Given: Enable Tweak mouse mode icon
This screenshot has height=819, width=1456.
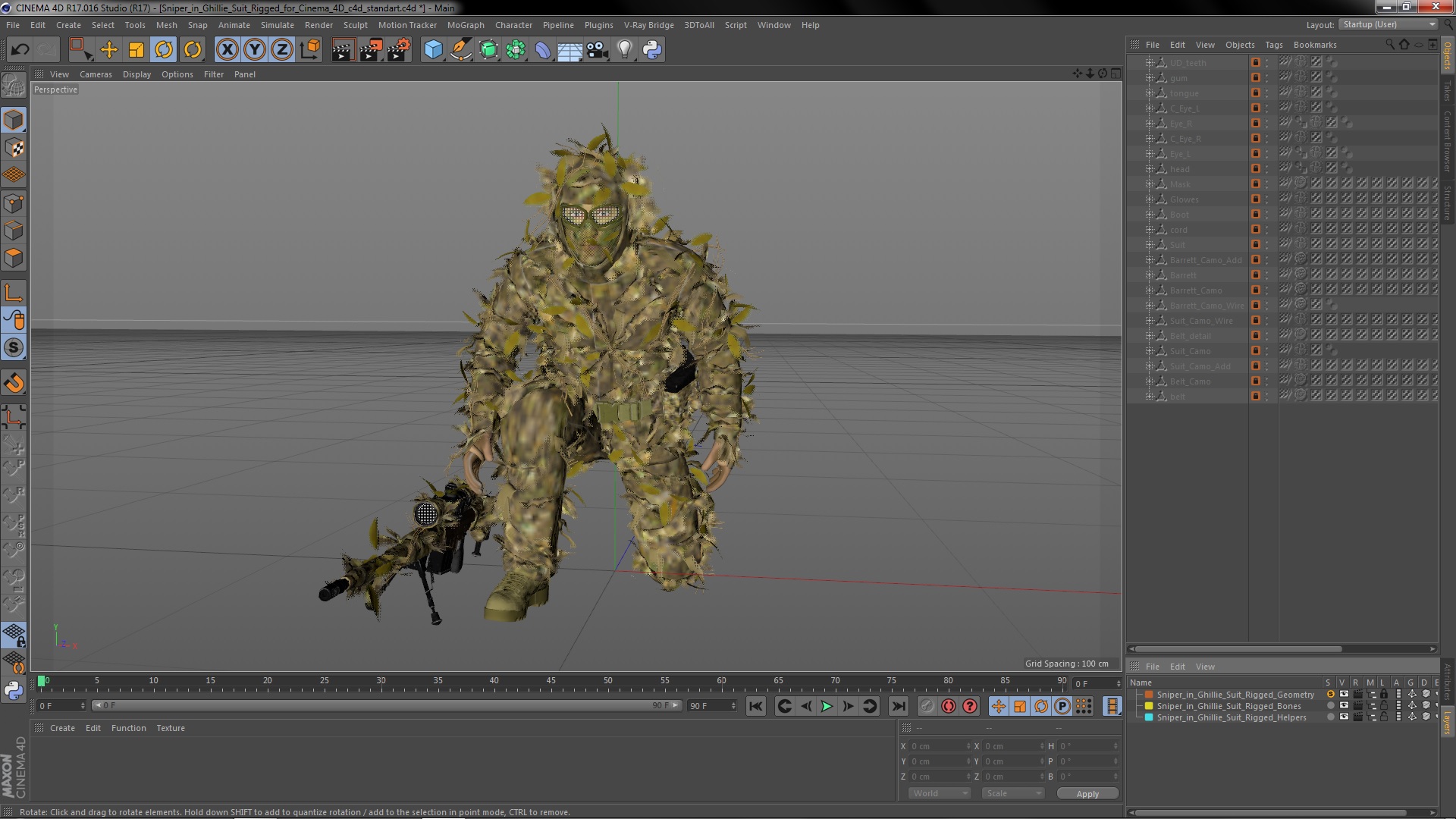Looking at the screenshot, I should 14,321.
